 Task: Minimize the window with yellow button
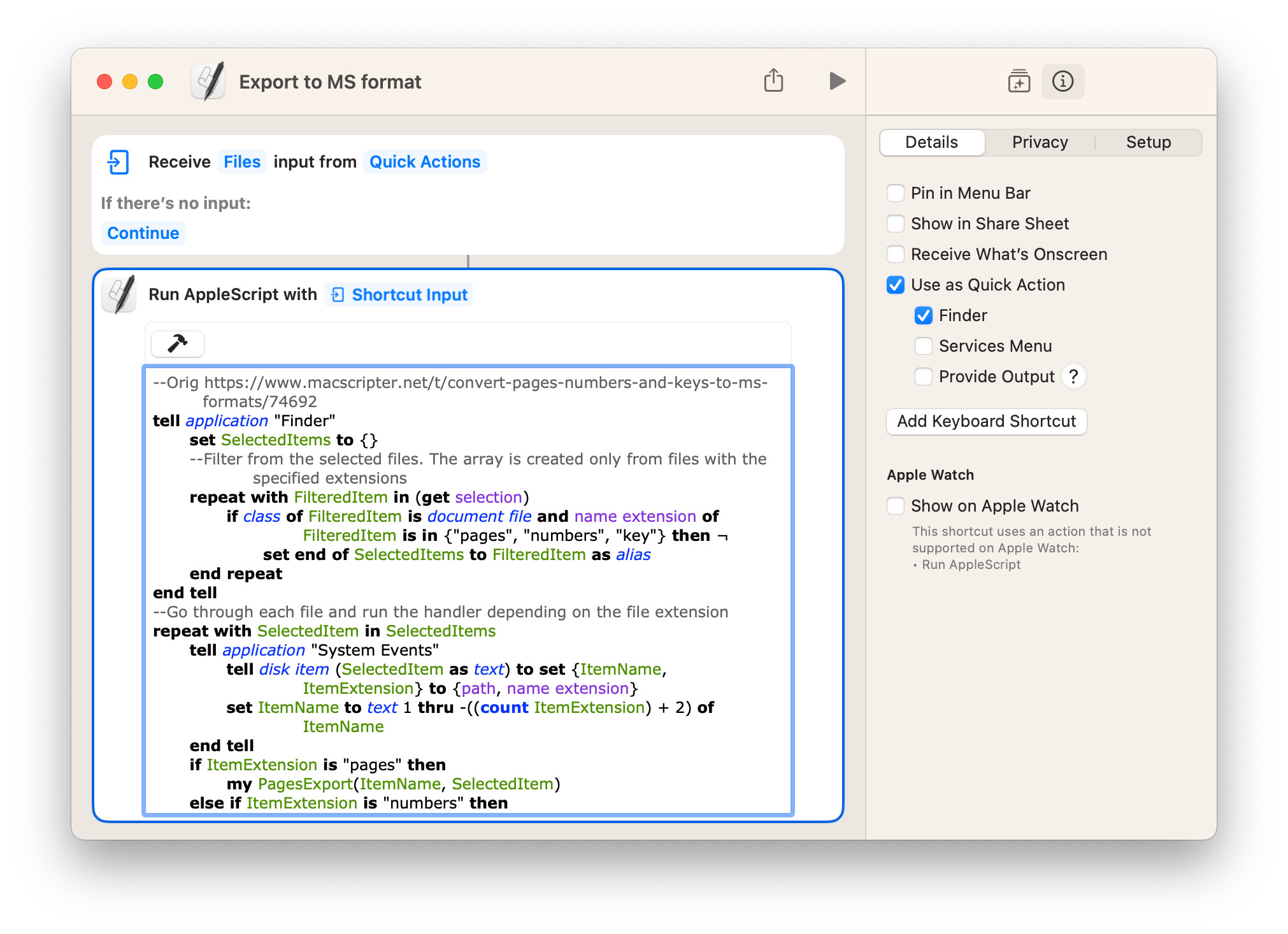click(x=130, y=82)
